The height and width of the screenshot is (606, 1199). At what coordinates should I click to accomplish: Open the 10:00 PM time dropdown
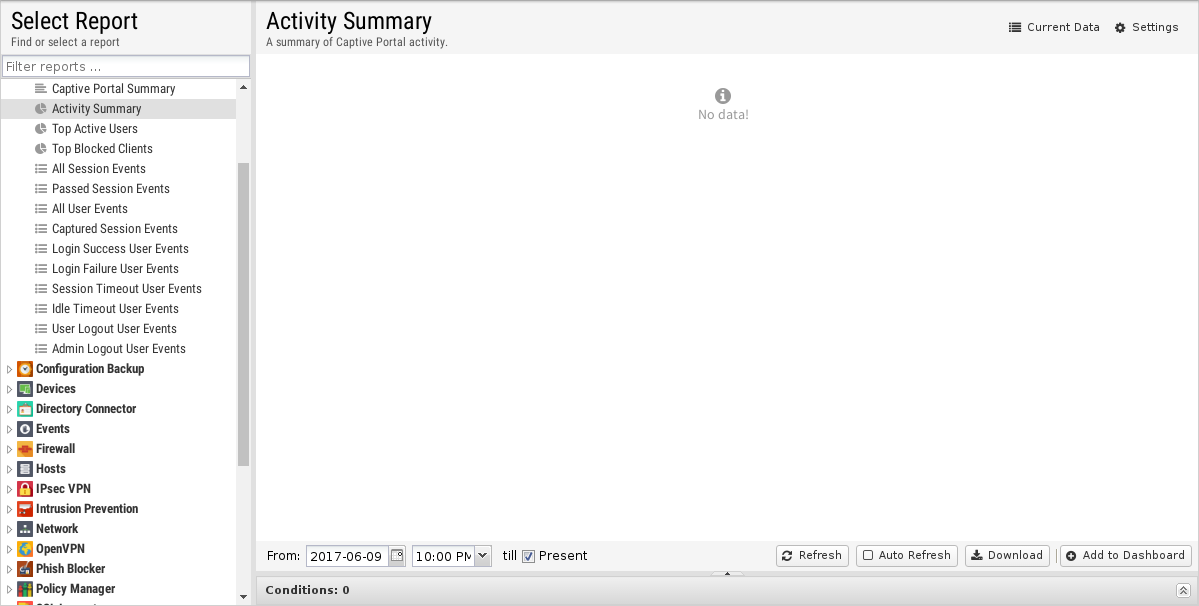tap(483, 556)
